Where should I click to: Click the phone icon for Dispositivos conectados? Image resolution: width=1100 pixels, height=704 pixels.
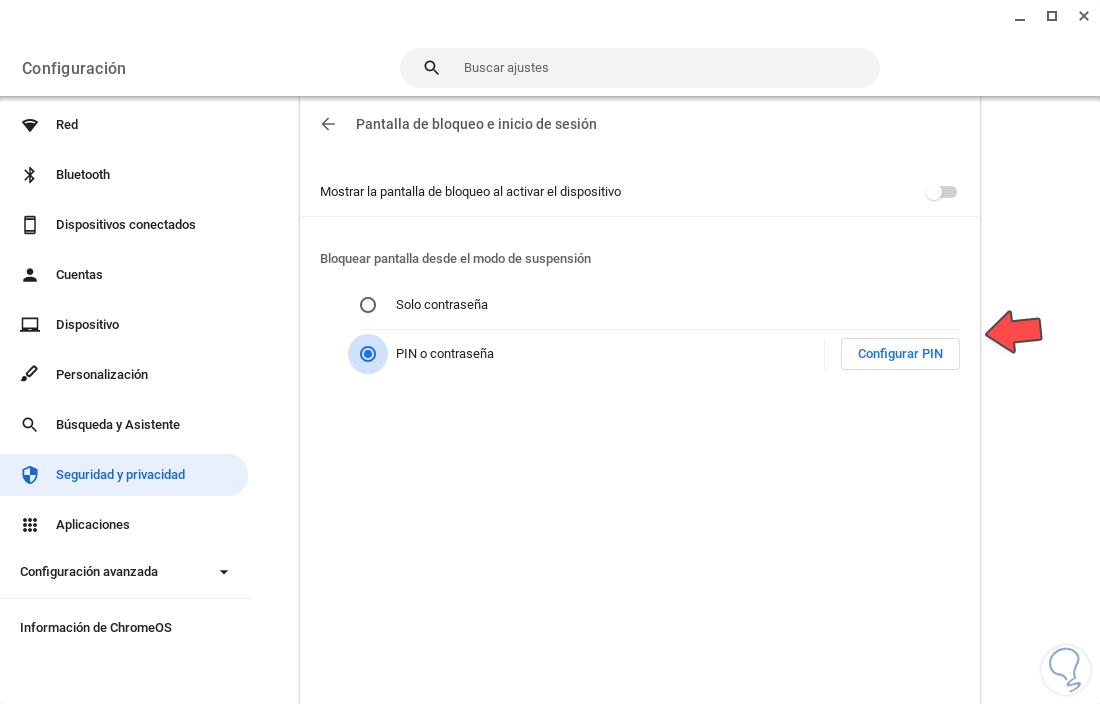click(30, 225)
